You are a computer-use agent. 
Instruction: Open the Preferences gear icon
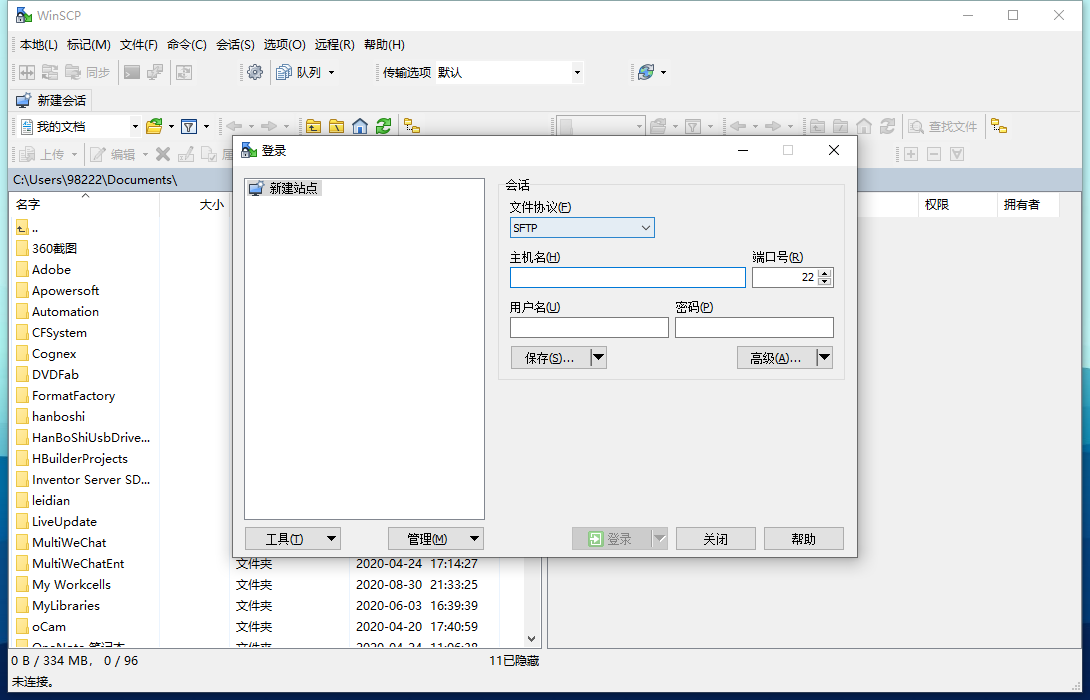[255, 72]
